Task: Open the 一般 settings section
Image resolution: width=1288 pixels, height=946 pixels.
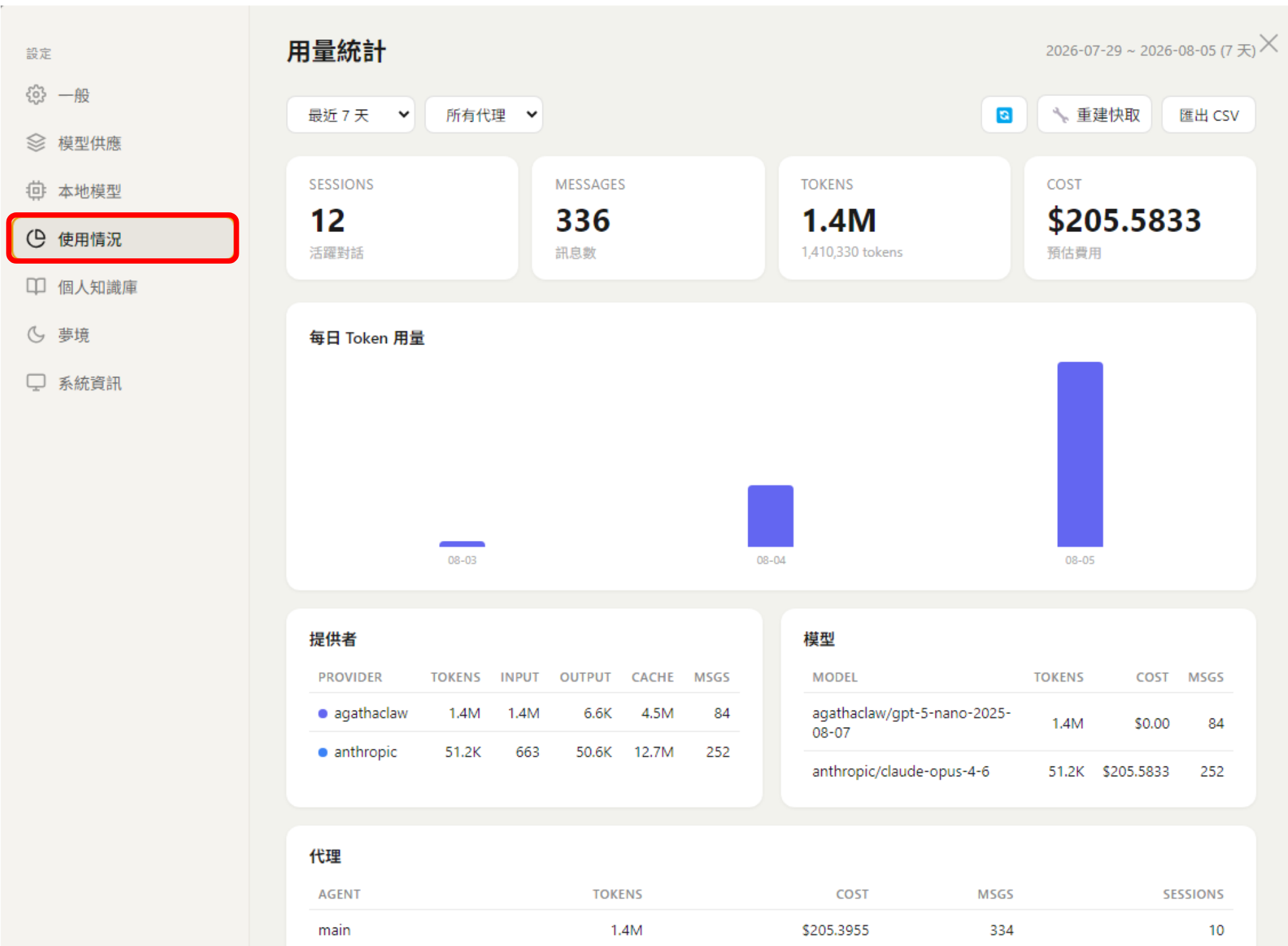Action: (122, 95)
